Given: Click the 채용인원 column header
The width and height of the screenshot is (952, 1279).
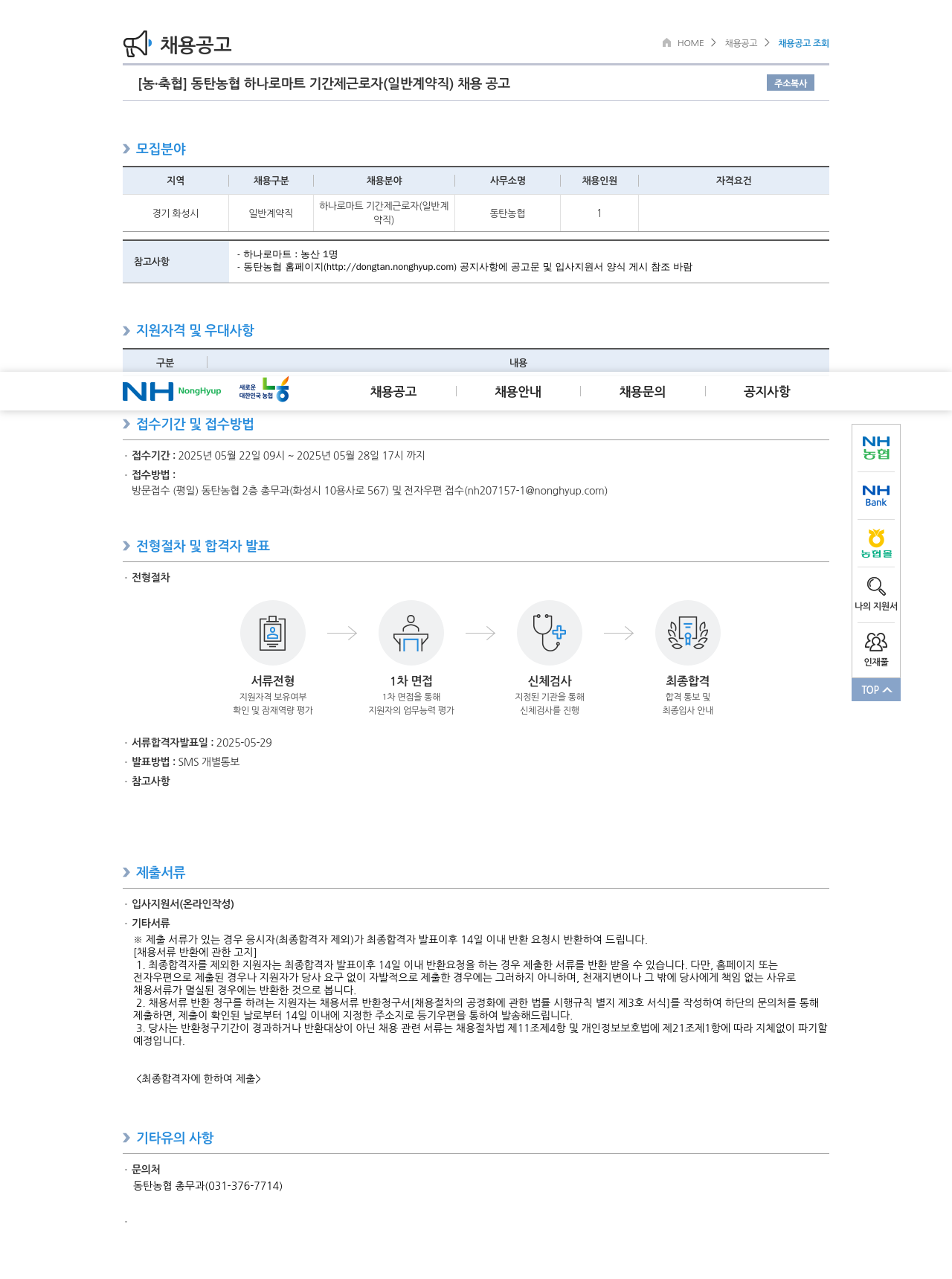Looking at the screenshot, I should (x=599, y=181).
